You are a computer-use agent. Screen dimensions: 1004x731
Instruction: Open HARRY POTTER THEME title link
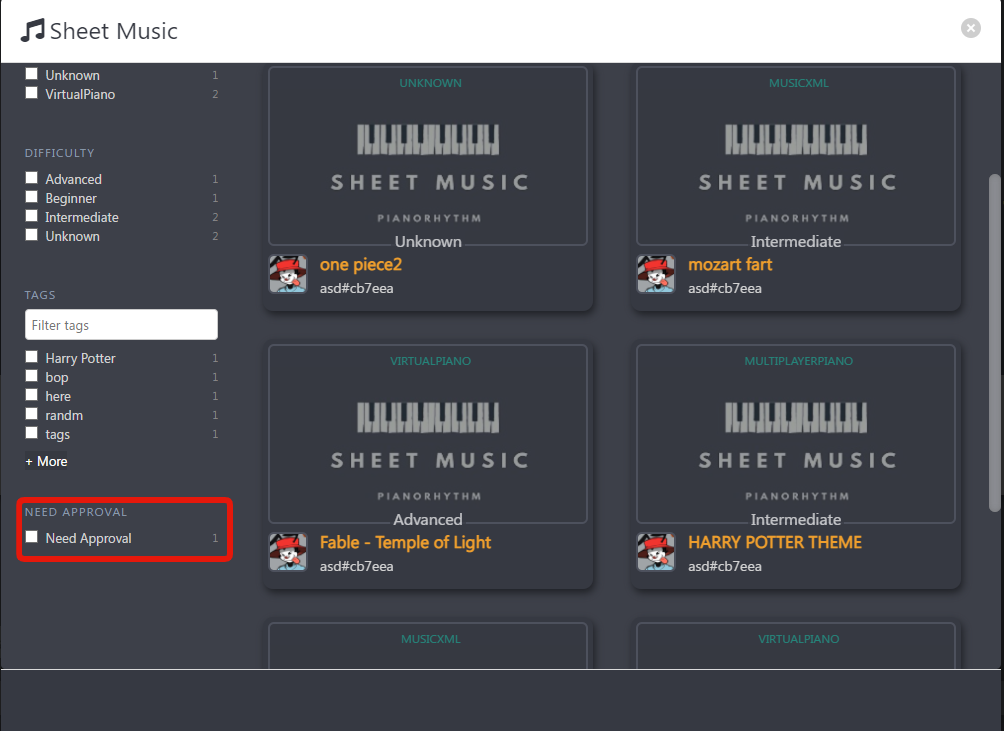coord(775,542)
